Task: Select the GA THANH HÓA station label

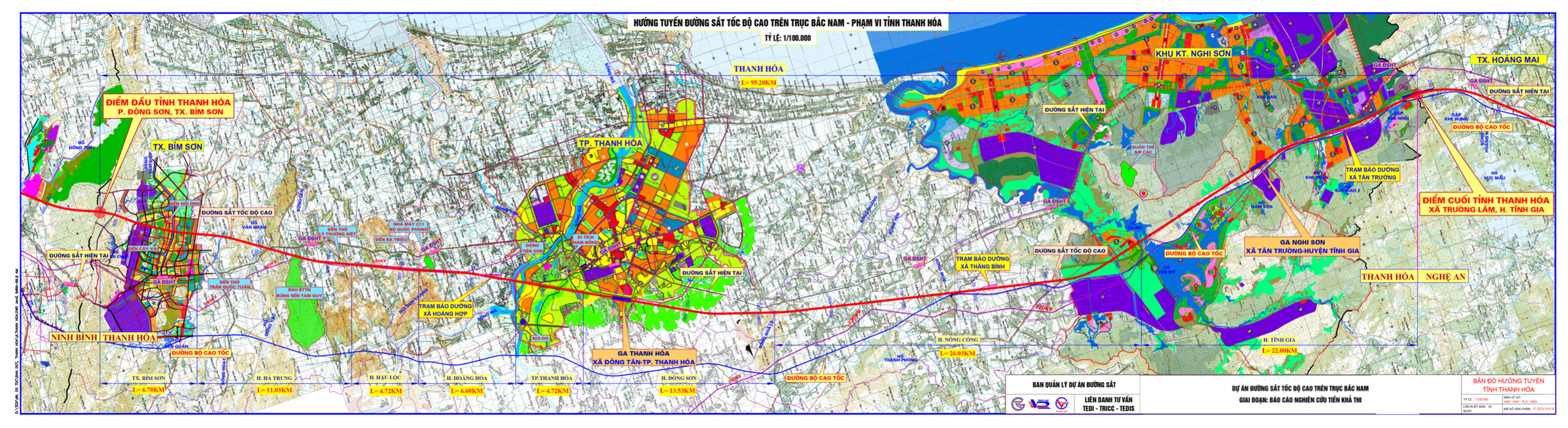Action: 643,357
